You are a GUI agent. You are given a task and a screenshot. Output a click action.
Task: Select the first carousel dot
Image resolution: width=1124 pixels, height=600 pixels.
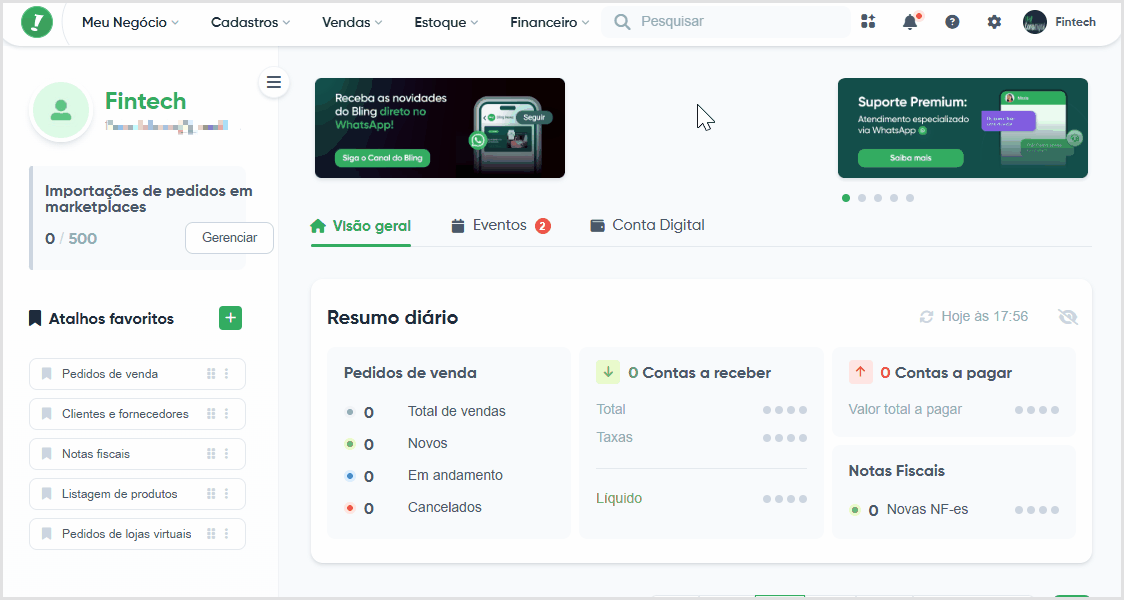point(846,198)
